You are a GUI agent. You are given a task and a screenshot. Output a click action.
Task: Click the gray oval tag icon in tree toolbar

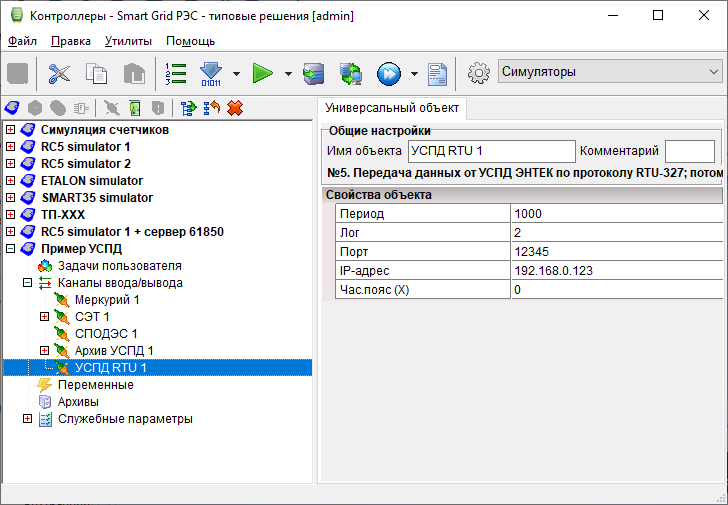click(x=58, y=108)
